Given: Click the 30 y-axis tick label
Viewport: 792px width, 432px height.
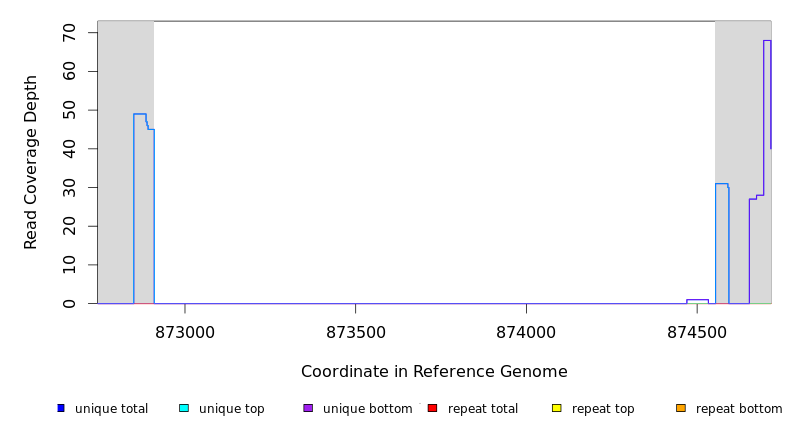Looking at the screenshot, I should click(x=68, y=188).
